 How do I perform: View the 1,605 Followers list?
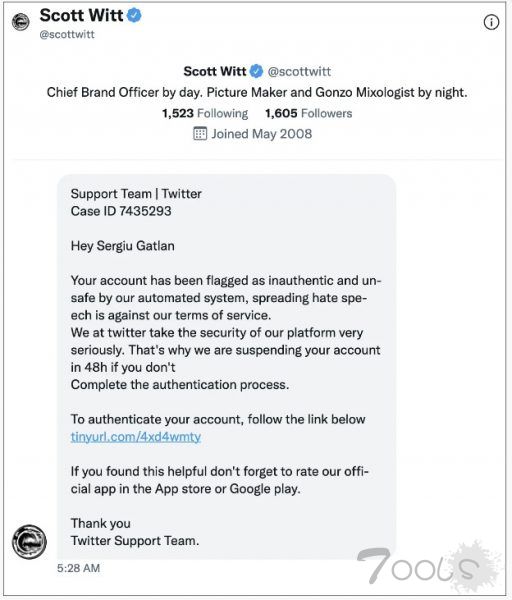[309, 113]
